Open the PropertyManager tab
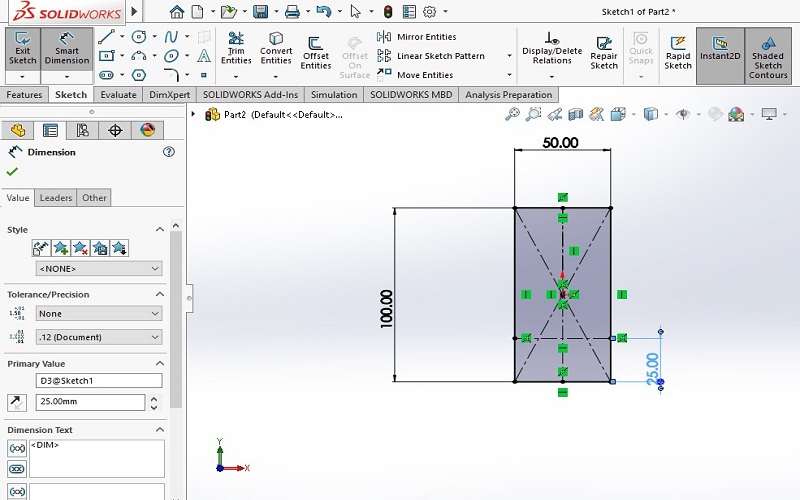The image size is (800, 500). (x=50, y=130)
